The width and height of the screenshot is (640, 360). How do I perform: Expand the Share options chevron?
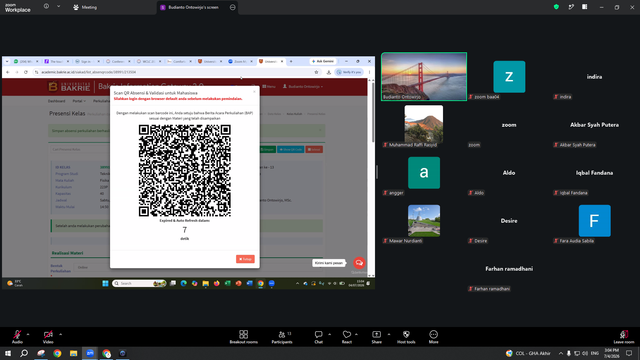pyautogui.click(x=389, y=334)
